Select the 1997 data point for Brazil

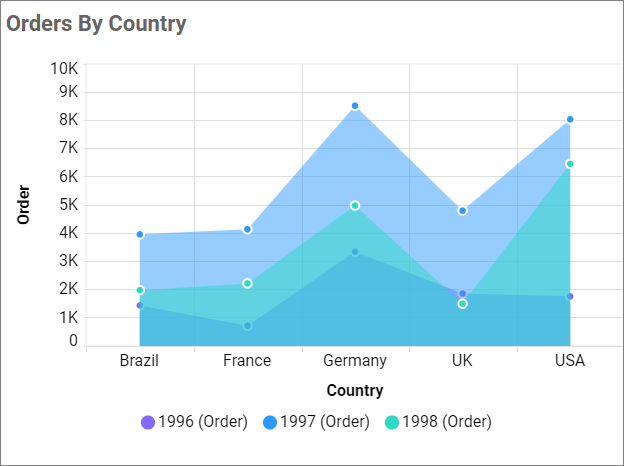[140, 235]
